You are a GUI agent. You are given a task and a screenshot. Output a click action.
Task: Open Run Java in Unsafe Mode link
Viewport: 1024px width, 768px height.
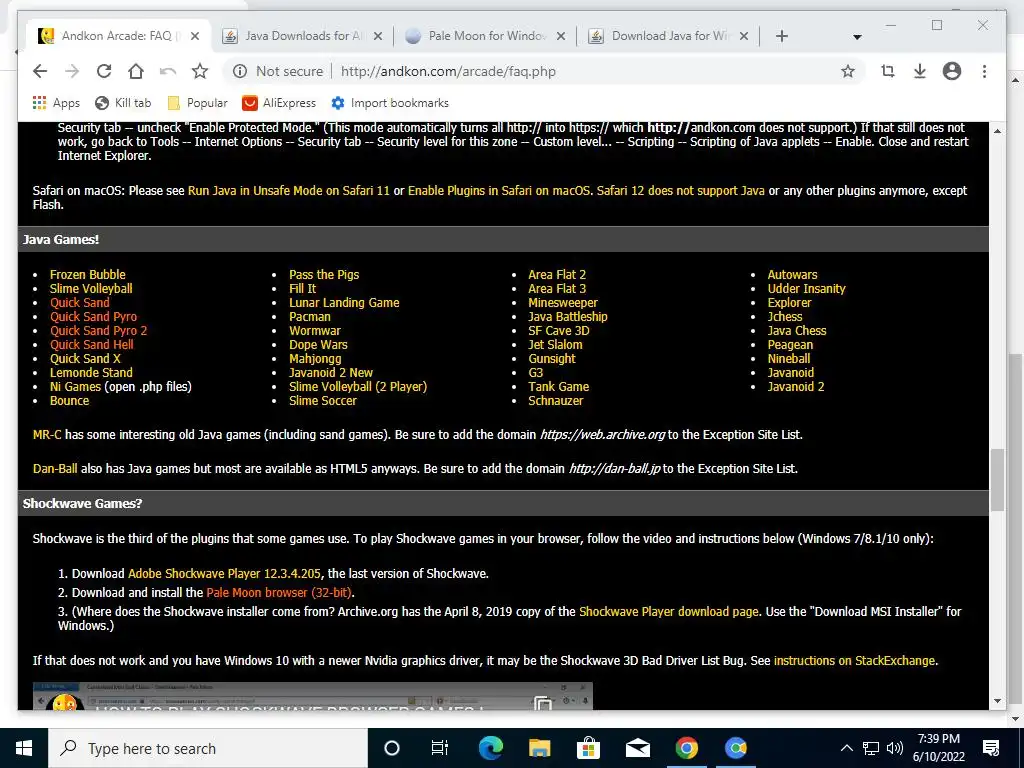[289, 191]
